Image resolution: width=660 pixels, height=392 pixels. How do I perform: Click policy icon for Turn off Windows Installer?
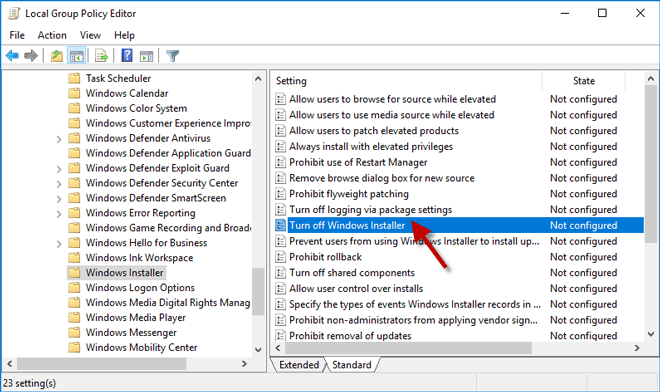click(x=280, y=225)
